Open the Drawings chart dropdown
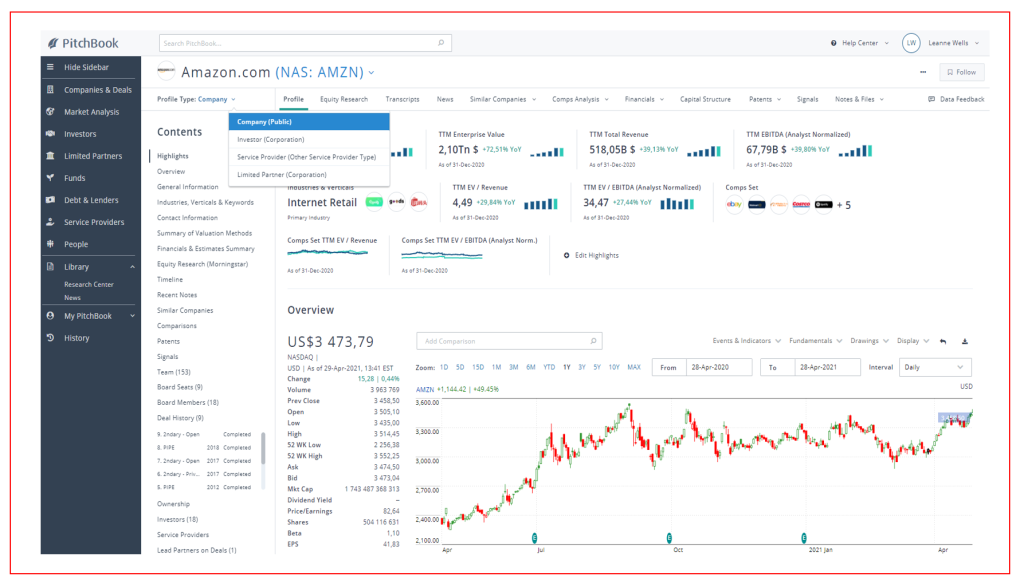This screenshot has height=584, width=1024. (x=869, y=341)
